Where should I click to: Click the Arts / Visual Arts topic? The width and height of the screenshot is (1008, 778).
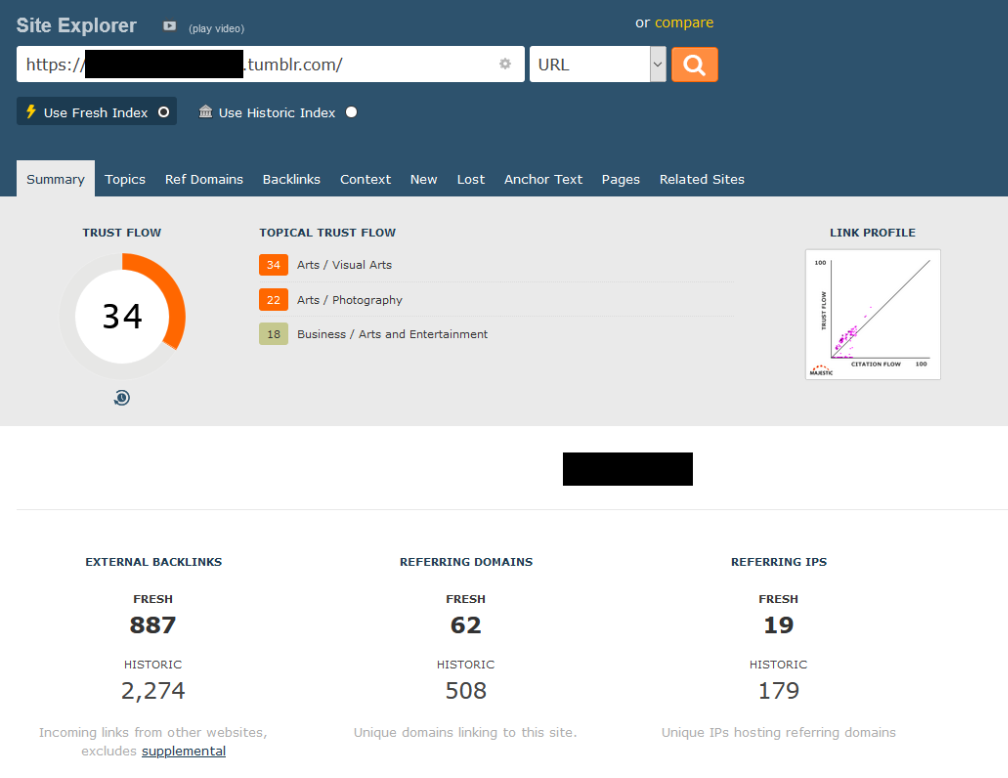pyautogui.click(x=344, y=265)
